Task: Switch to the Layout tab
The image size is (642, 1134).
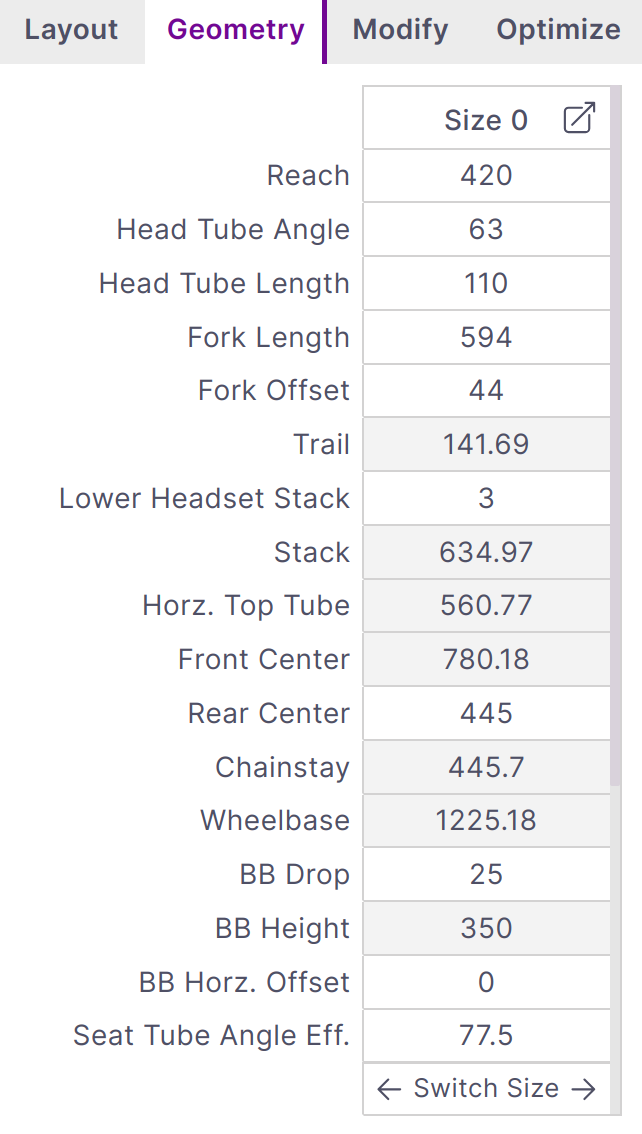Action: click(x=71, y=30)
